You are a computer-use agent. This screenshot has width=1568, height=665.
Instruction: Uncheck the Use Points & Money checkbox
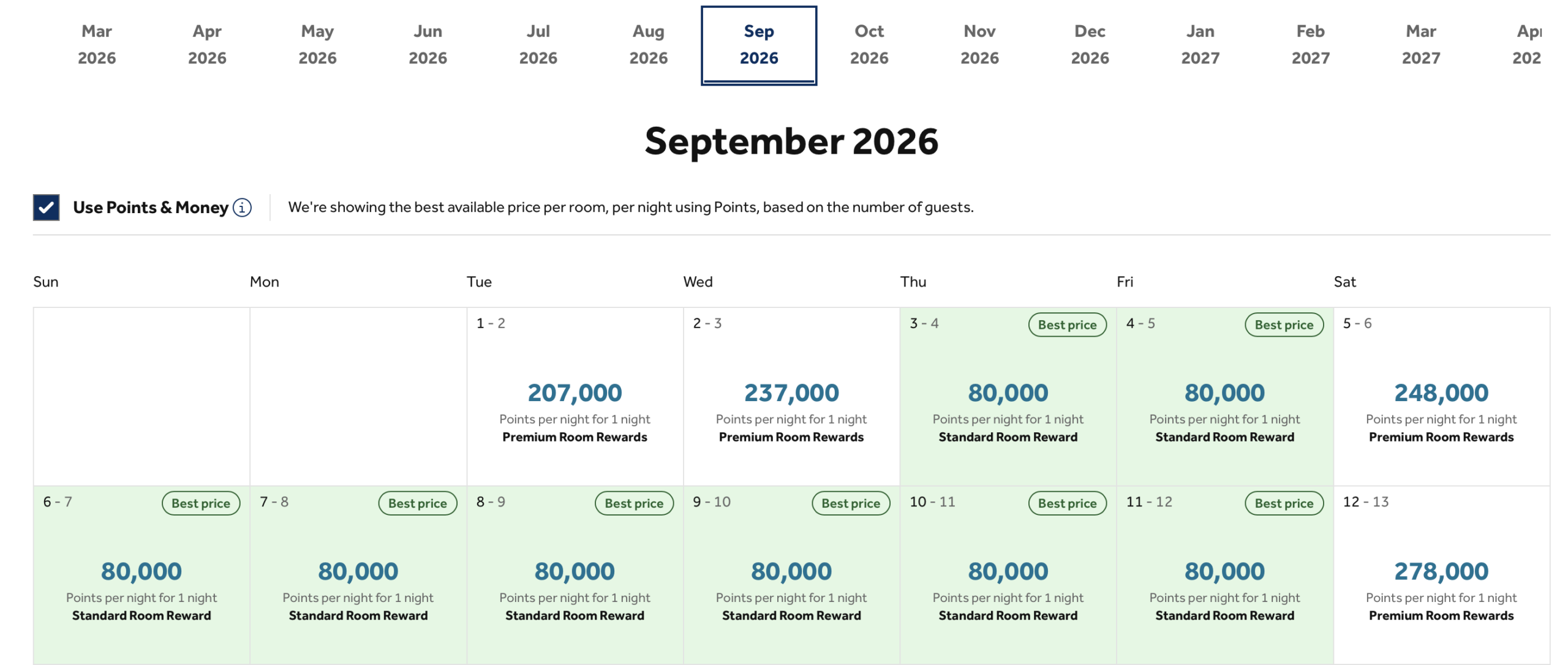45,207
